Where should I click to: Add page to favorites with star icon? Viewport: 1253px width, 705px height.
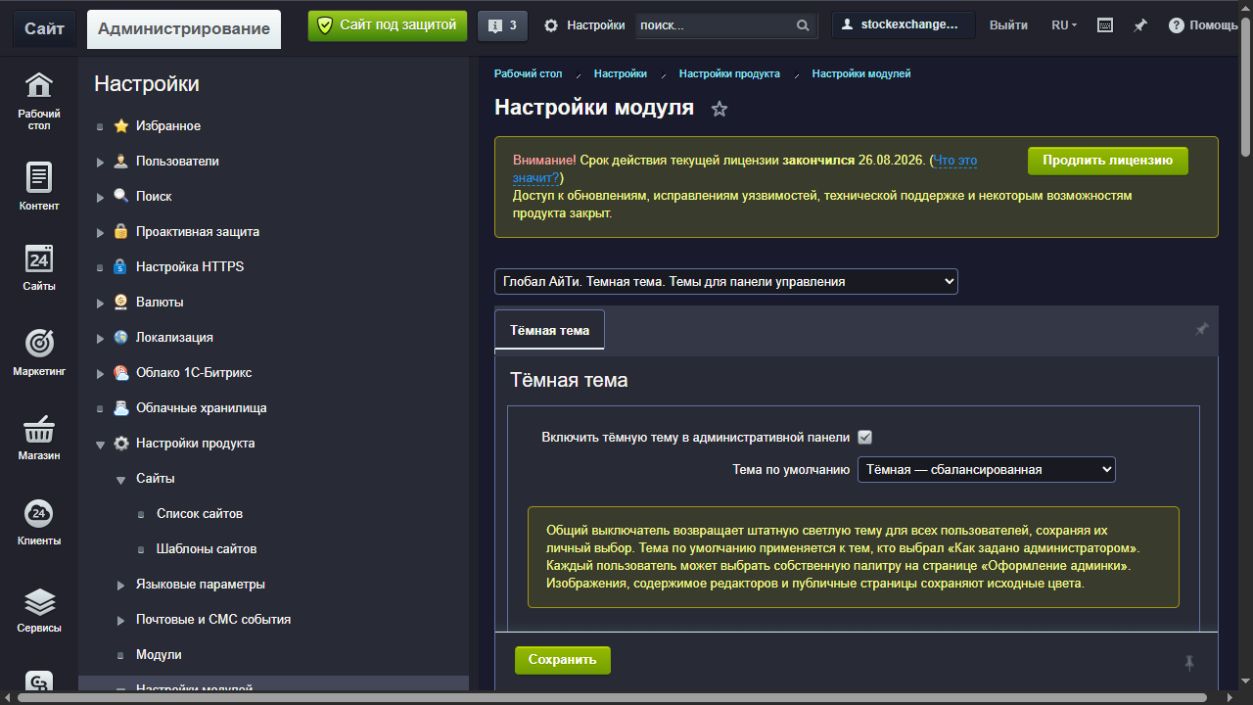(x=718, y=110)
